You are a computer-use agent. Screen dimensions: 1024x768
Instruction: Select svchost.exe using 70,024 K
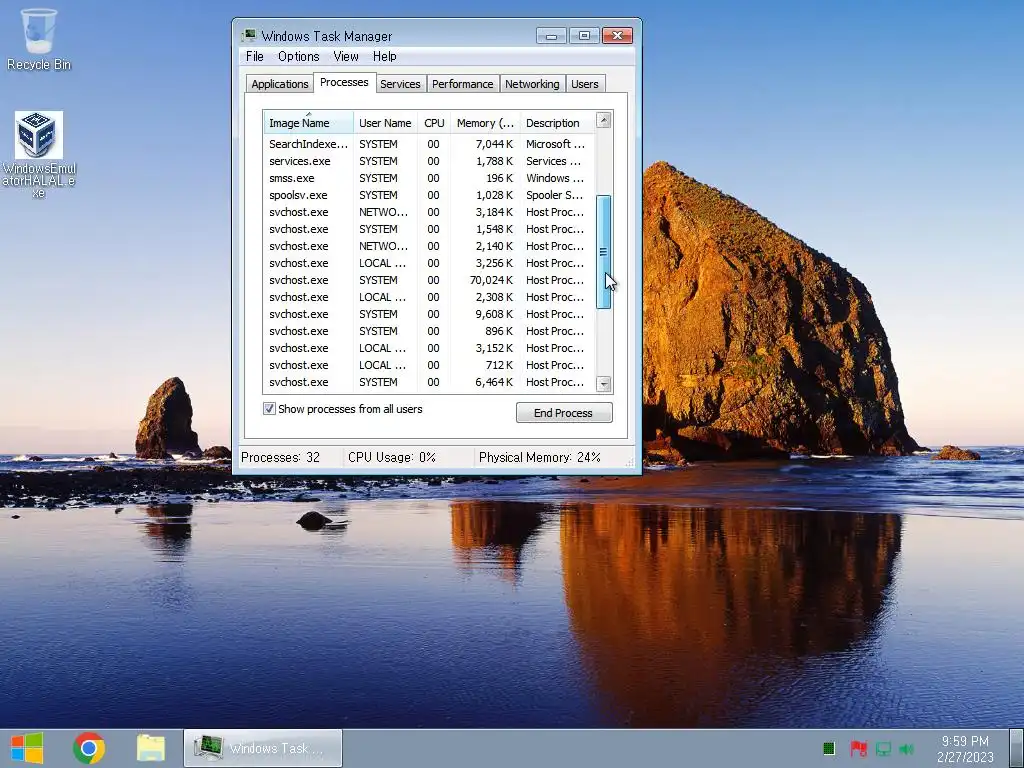[429, 280]
